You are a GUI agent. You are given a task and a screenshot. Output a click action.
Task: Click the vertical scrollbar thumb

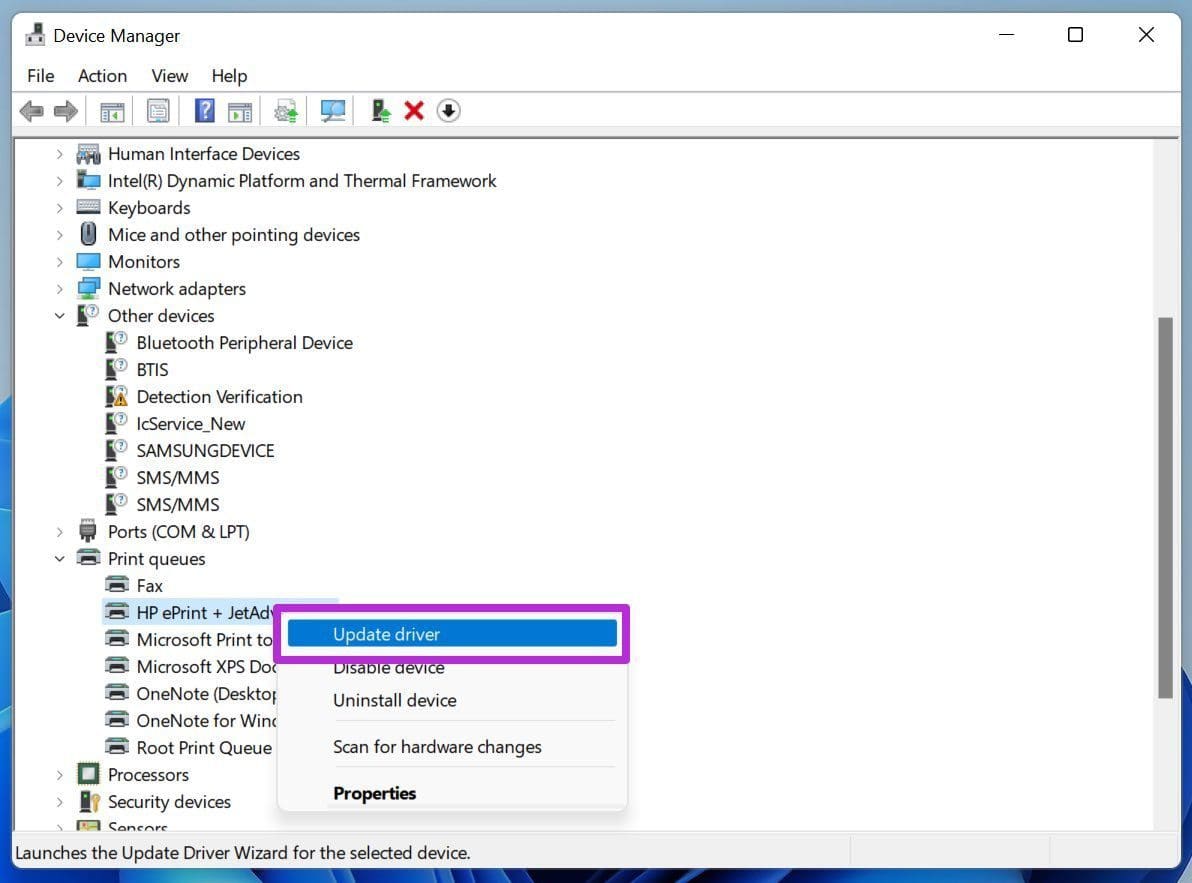point(1165,507)
